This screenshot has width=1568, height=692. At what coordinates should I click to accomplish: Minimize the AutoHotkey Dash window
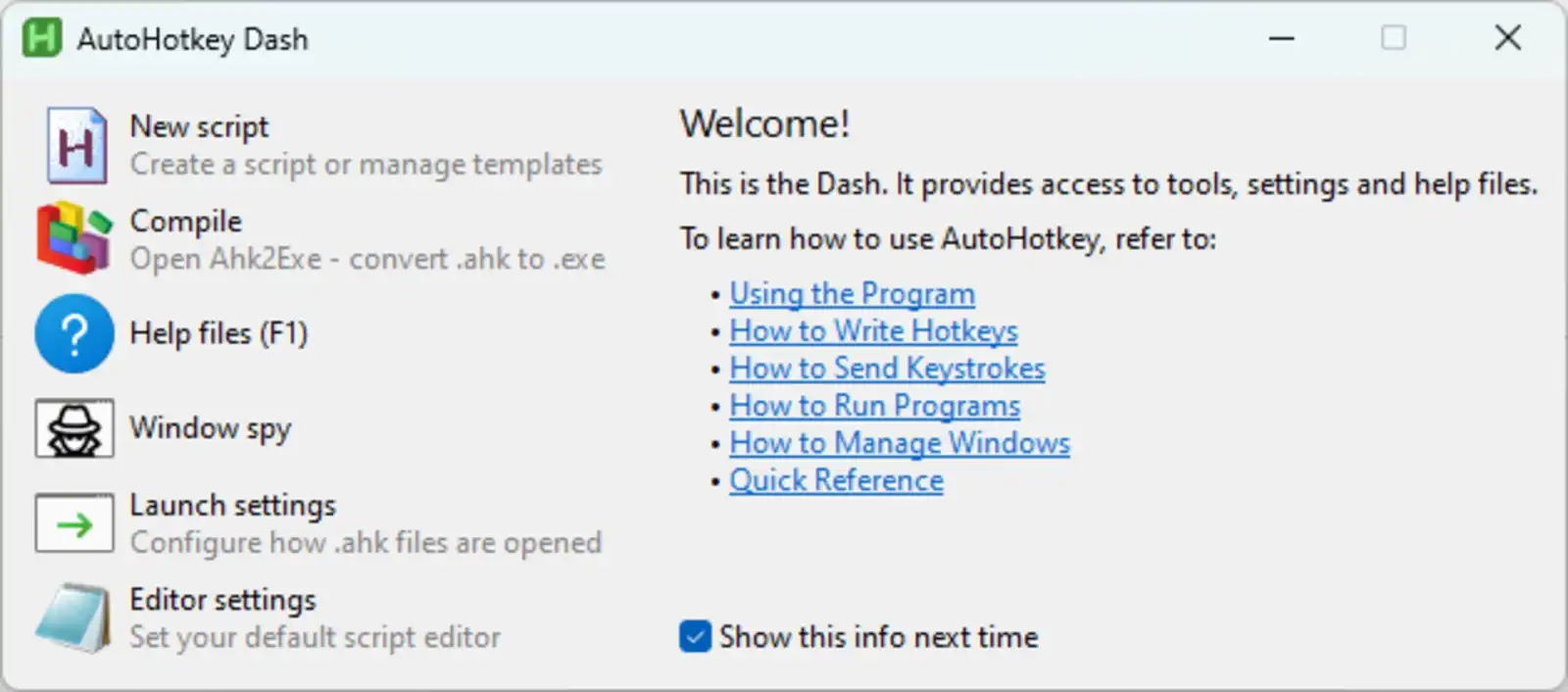tap(1281, 38)
